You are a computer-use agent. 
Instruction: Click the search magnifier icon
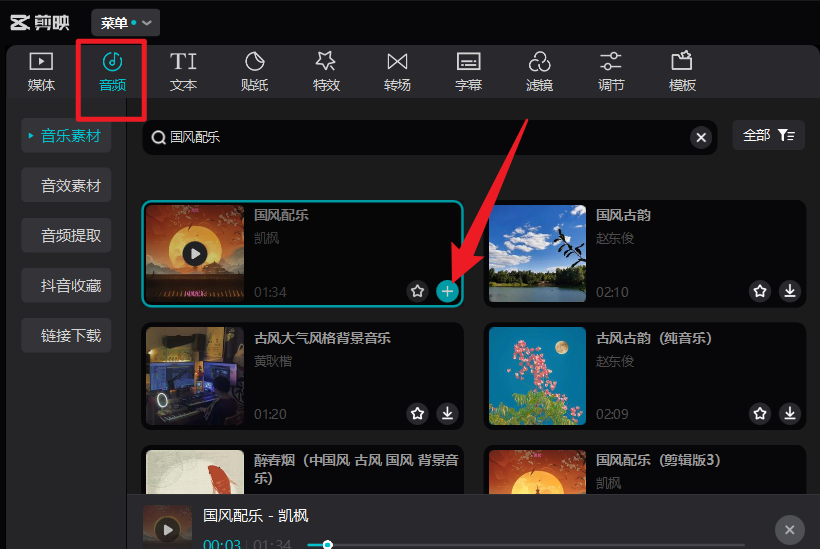click(x=158, y=138)
